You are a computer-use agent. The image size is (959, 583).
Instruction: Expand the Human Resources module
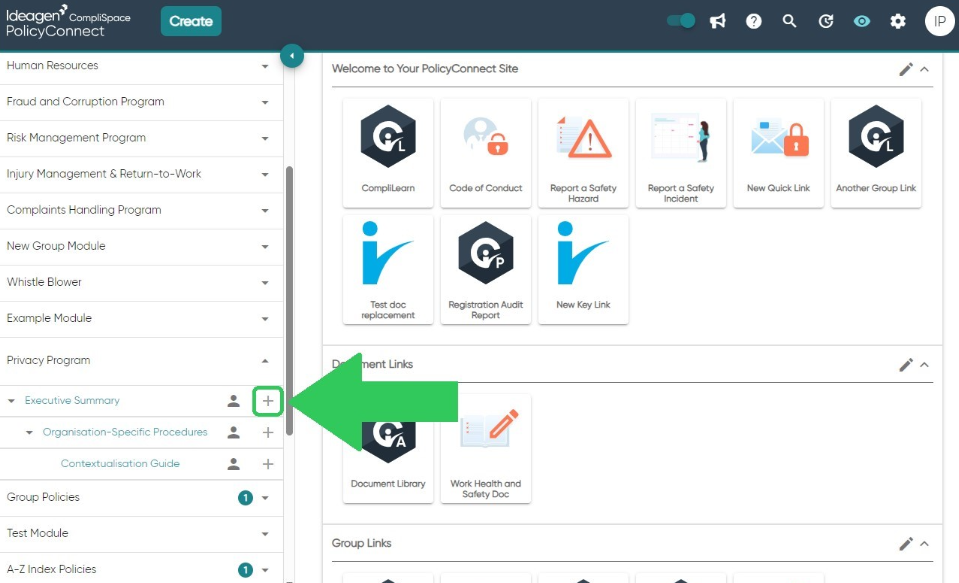tap(141, 66)
